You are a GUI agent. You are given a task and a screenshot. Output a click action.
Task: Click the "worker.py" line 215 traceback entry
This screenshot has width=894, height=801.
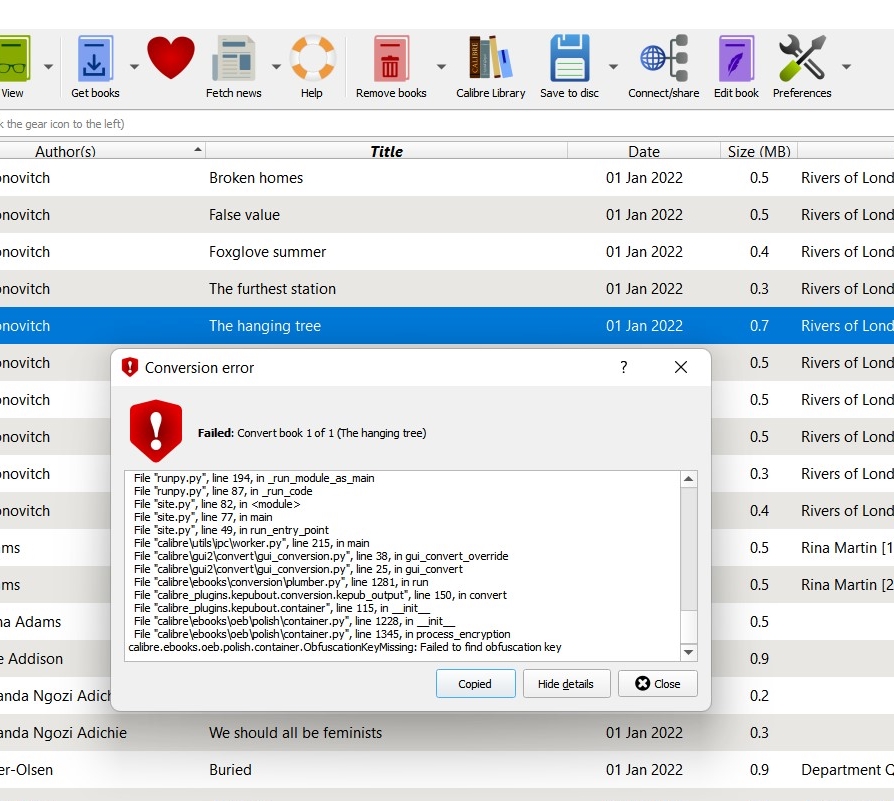[x=251, y=543]
